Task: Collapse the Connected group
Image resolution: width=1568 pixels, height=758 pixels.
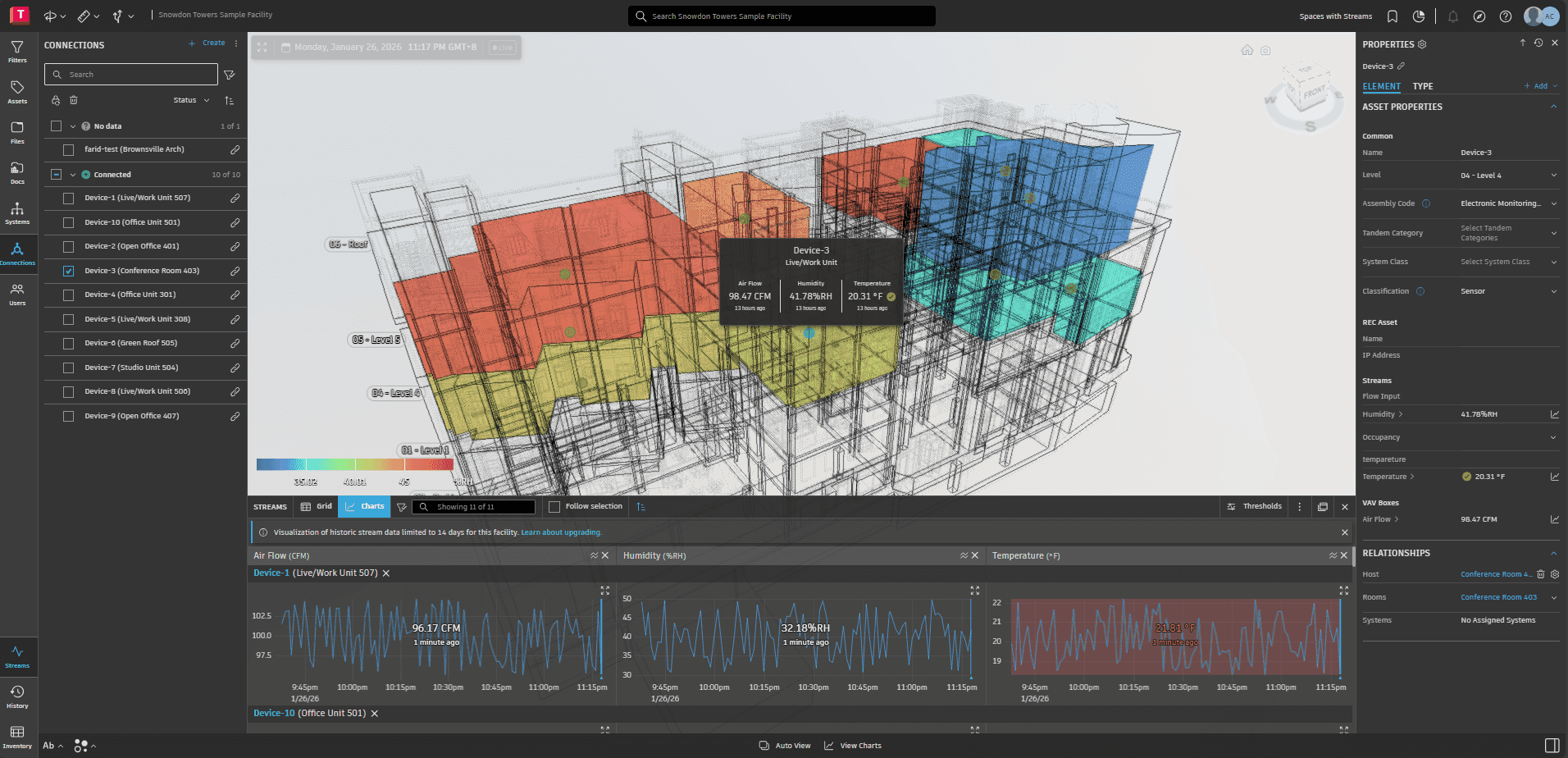Action: tap(73, 175)
